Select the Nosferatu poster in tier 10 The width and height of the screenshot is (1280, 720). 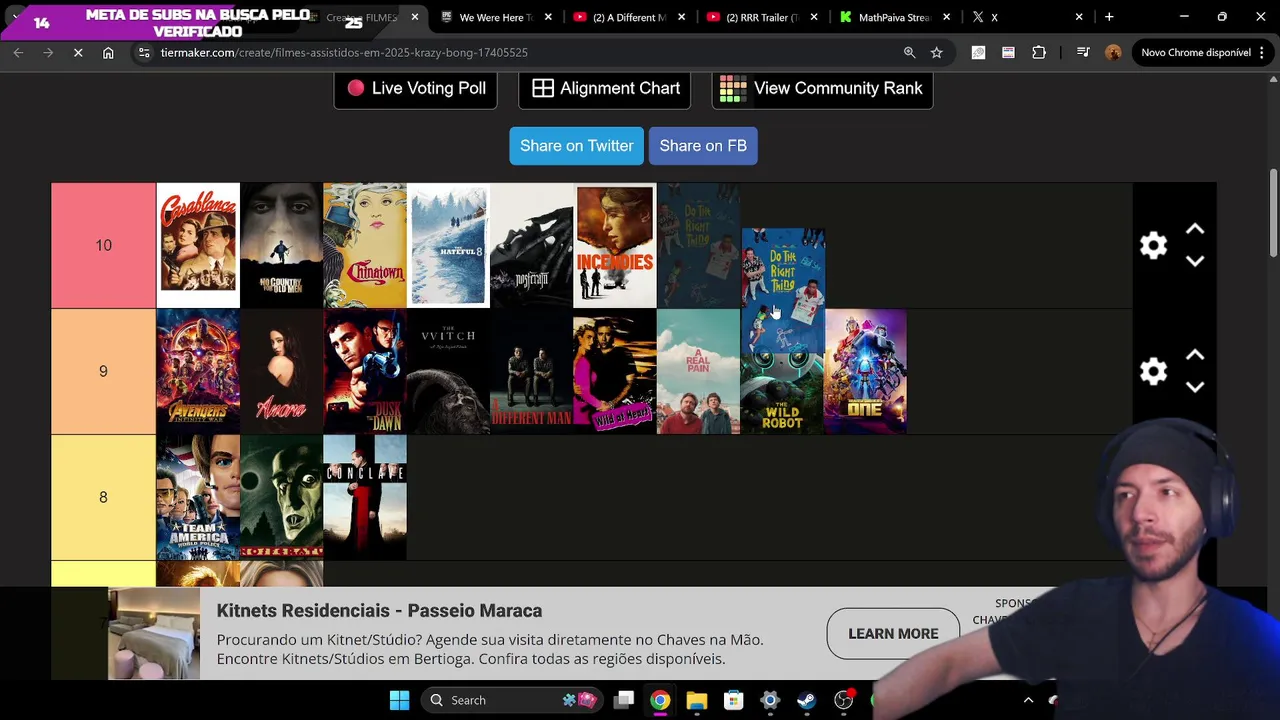coord(531,245)
